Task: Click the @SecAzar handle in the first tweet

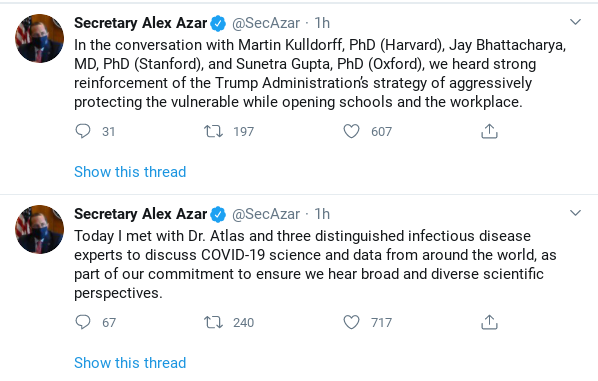Action: point(266,23)
